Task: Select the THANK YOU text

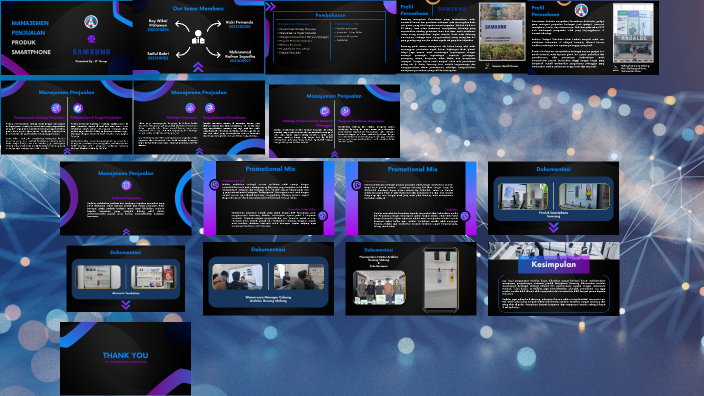Action: click(125, 355)
